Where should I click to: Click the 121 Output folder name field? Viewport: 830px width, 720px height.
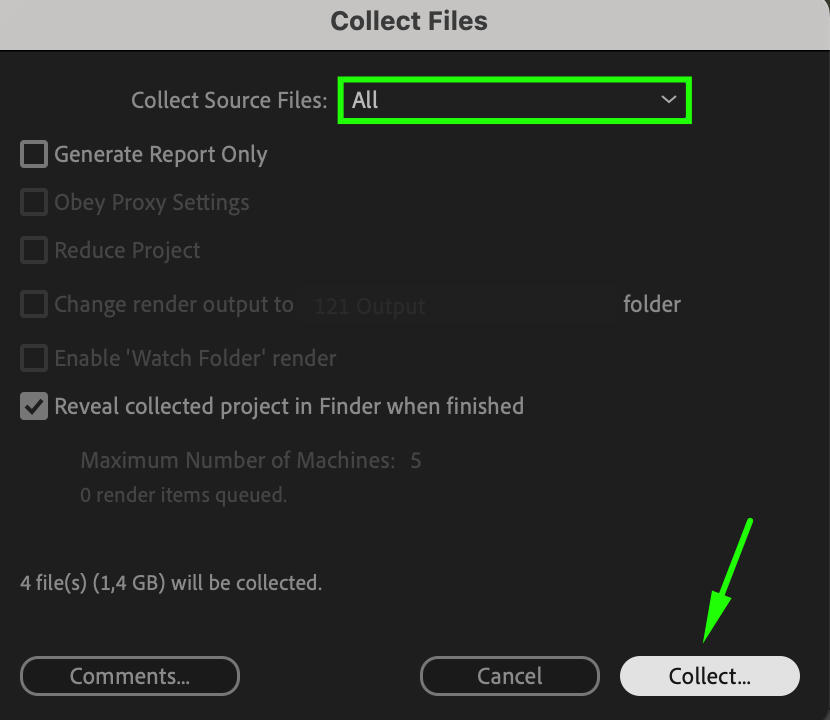pyautogui.click(x=460, y=306)
